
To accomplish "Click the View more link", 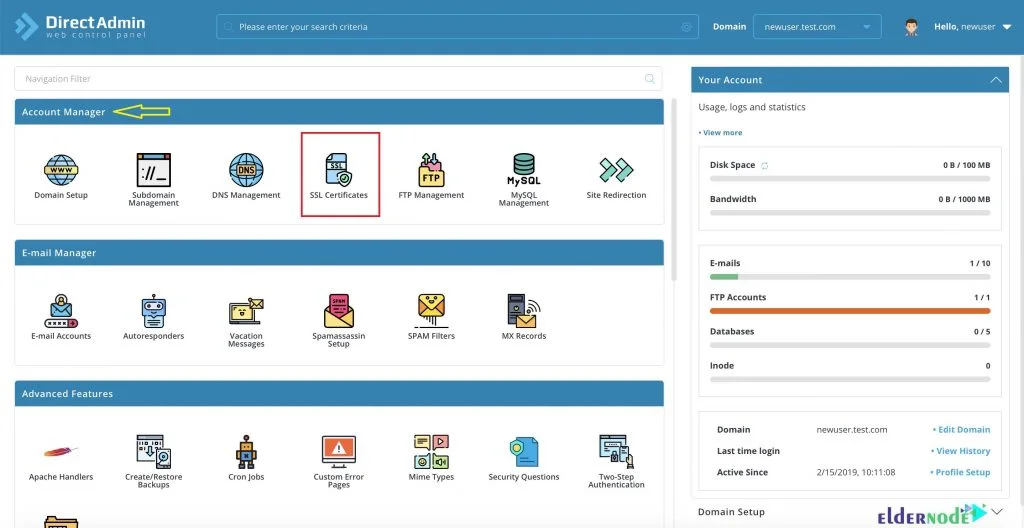I will (x=722, y=133).
